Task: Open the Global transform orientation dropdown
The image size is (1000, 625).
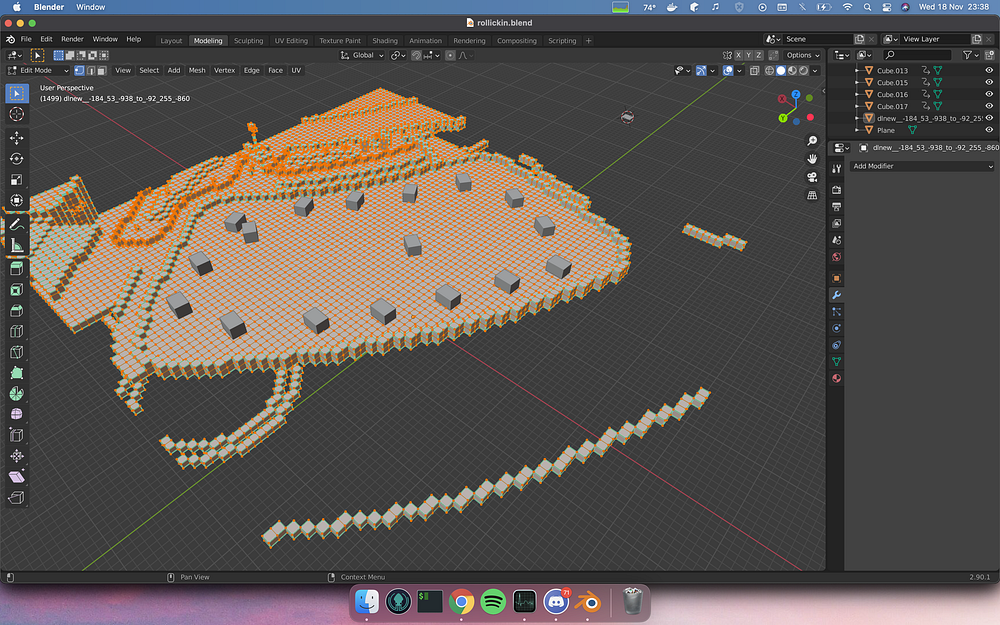Action: pos(361,55)
